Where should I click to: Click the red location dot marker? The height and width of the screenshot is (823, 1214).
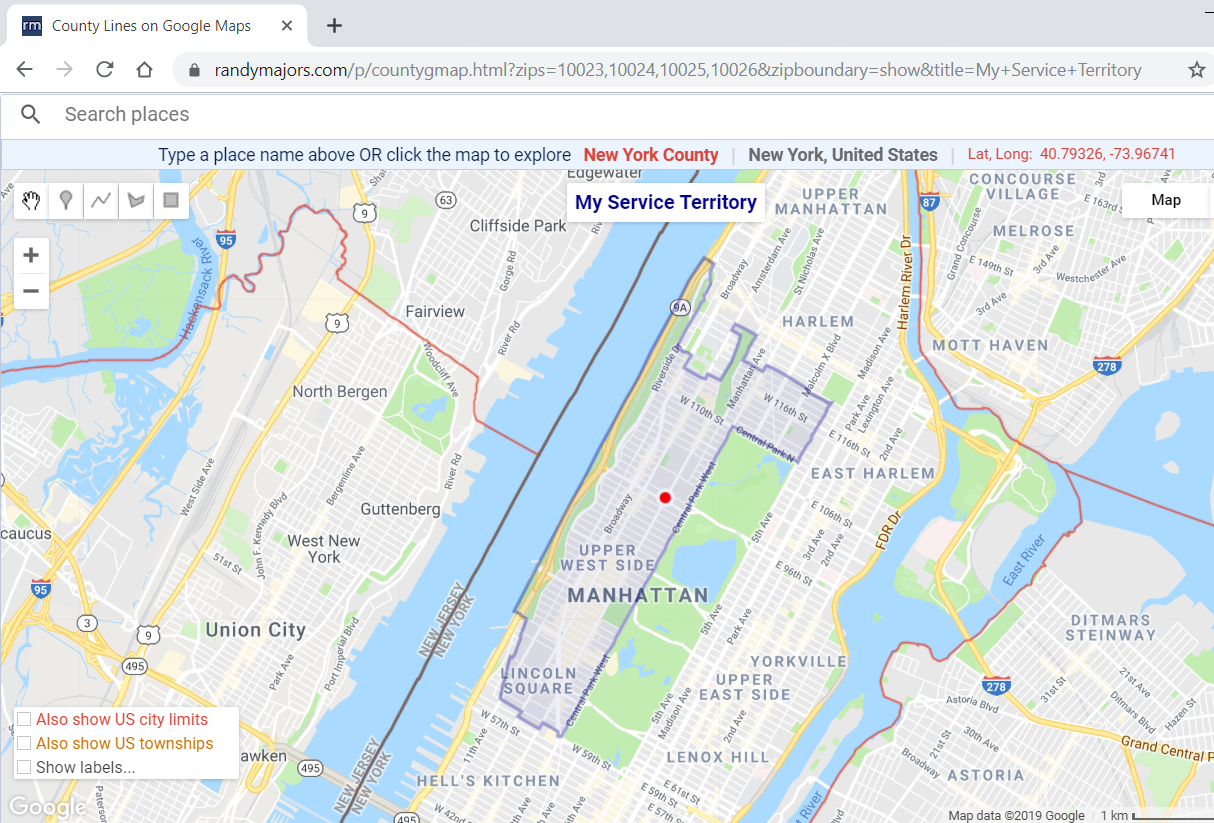pos(665,497)
